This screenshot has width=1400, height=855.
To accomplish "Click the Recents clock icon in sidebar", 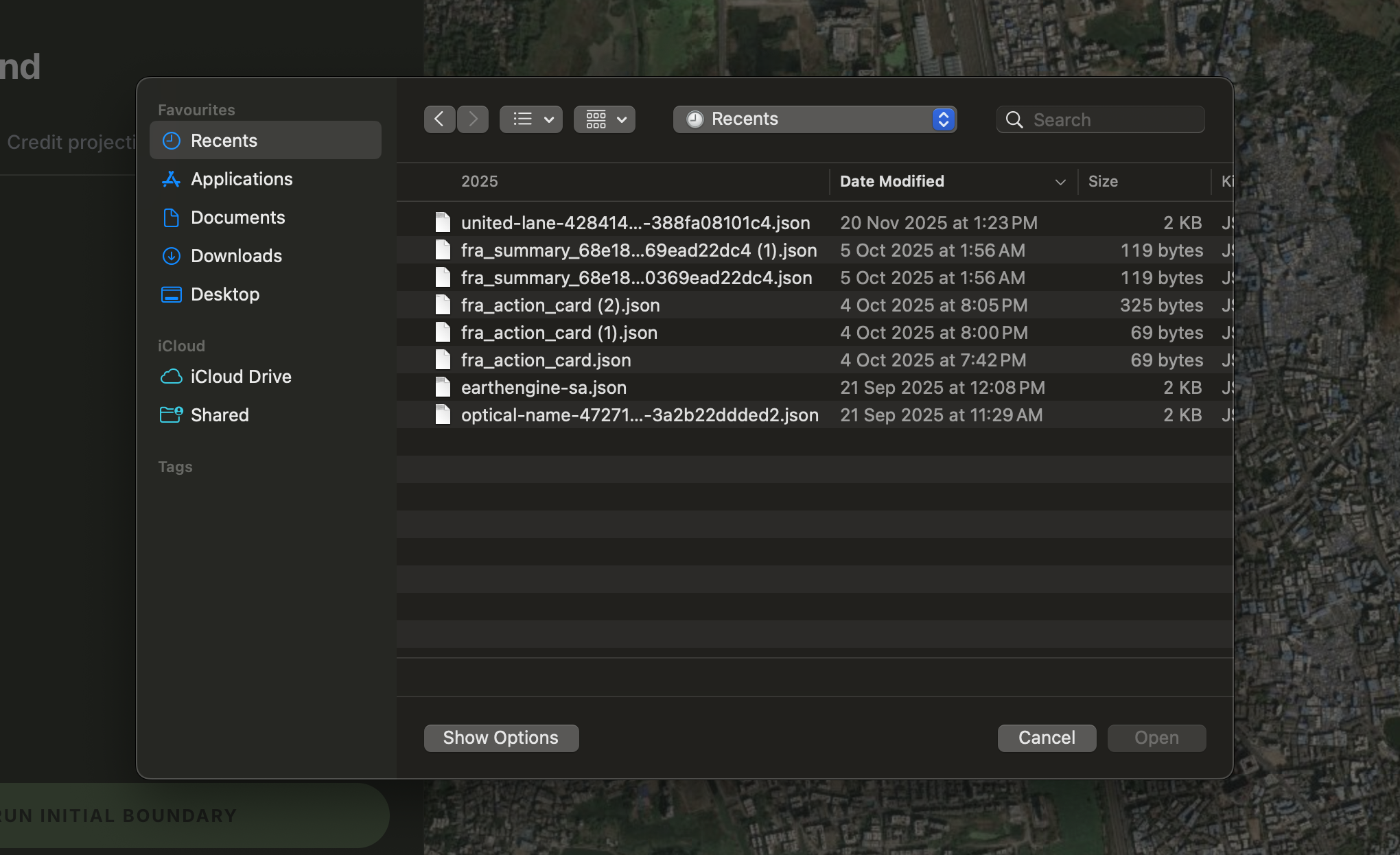I will pos(171,141).
